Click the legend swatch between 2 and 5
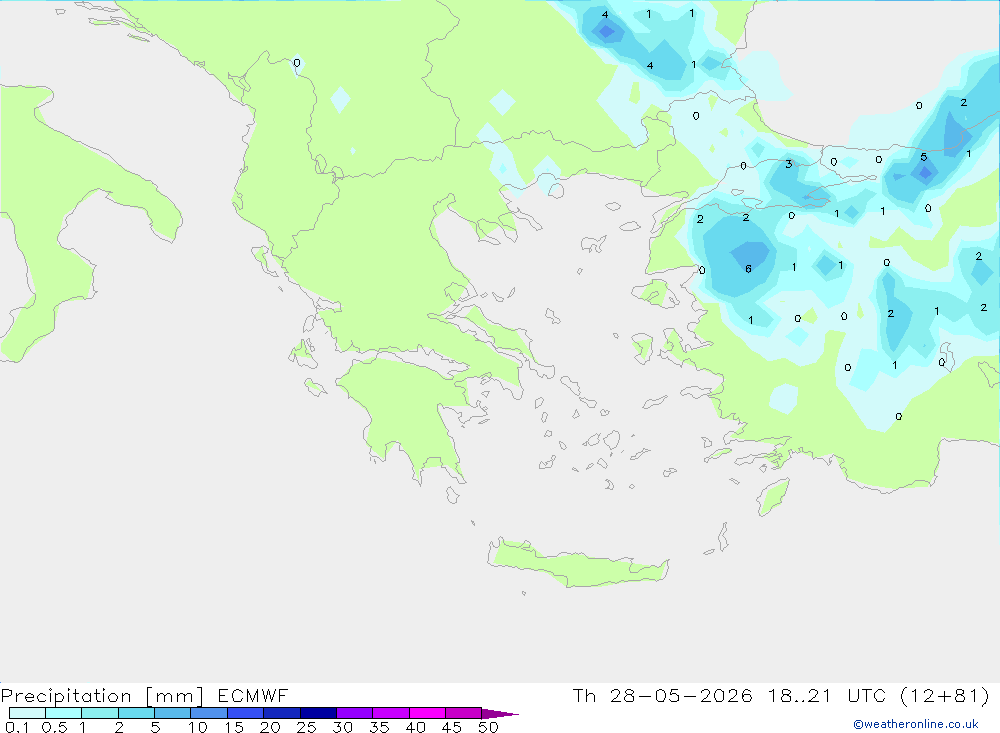Image resolution: width=1000 pixels, height=733 pixels. click(x=136, y=713)
